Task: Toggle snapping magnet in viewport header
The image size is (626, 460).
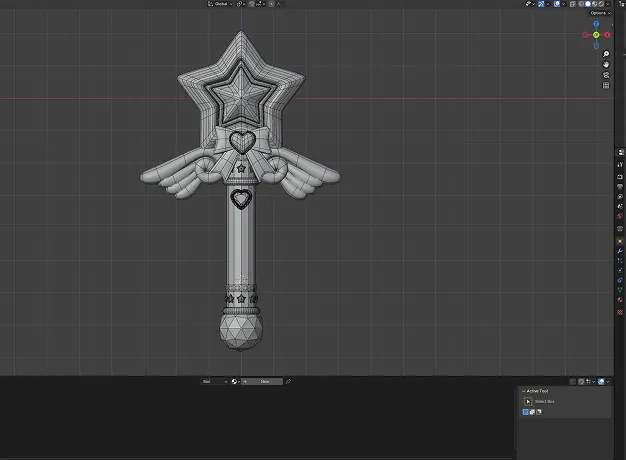Action: point(252,4)
